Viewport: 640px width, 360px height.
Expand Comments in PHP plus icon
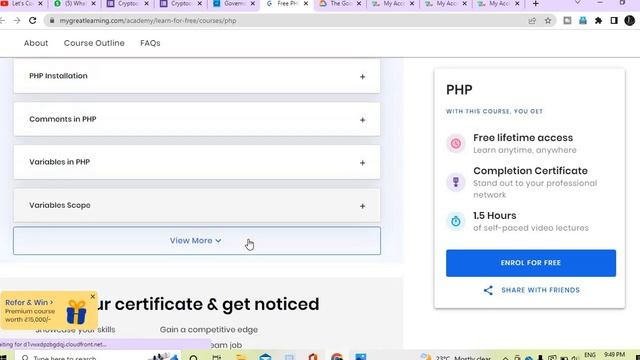tap(362, 120)
